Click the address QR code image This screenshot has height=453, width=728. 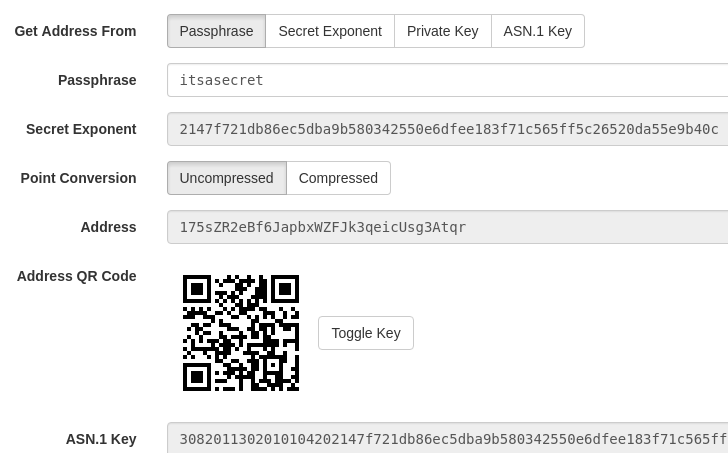pos(241,333)
